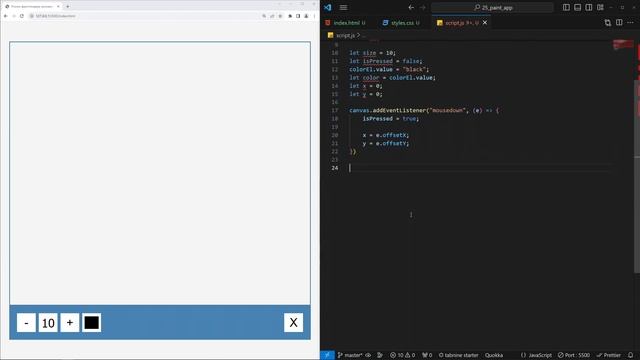Split the editor to the right

pyautogui.click(x=619, y=23)
